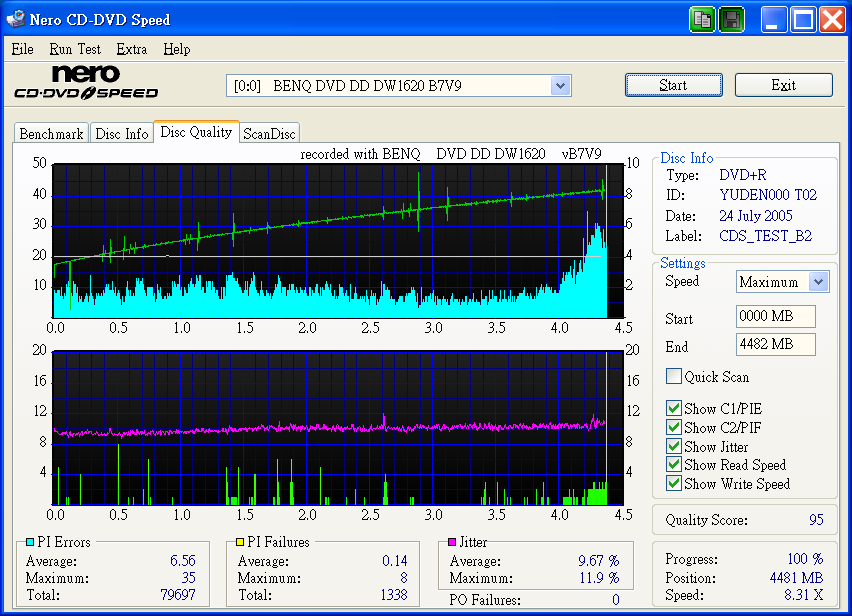
Task: Click the magenta Jitter legend swatch
Action: click(x=452, y=542)
